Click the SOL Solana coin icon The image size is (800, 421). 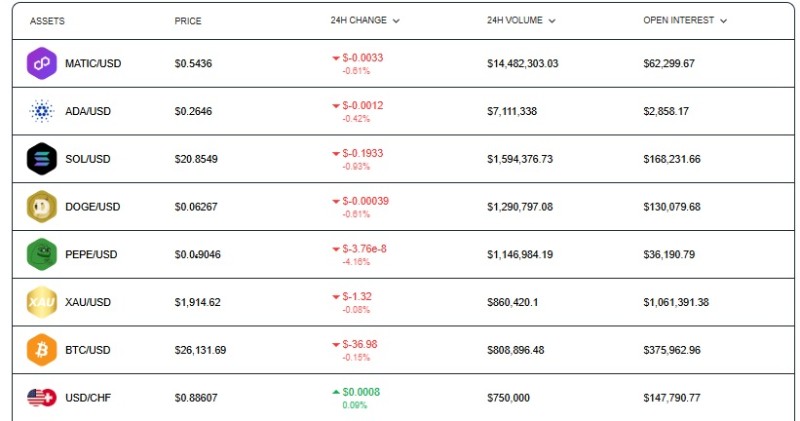[42, 159]
